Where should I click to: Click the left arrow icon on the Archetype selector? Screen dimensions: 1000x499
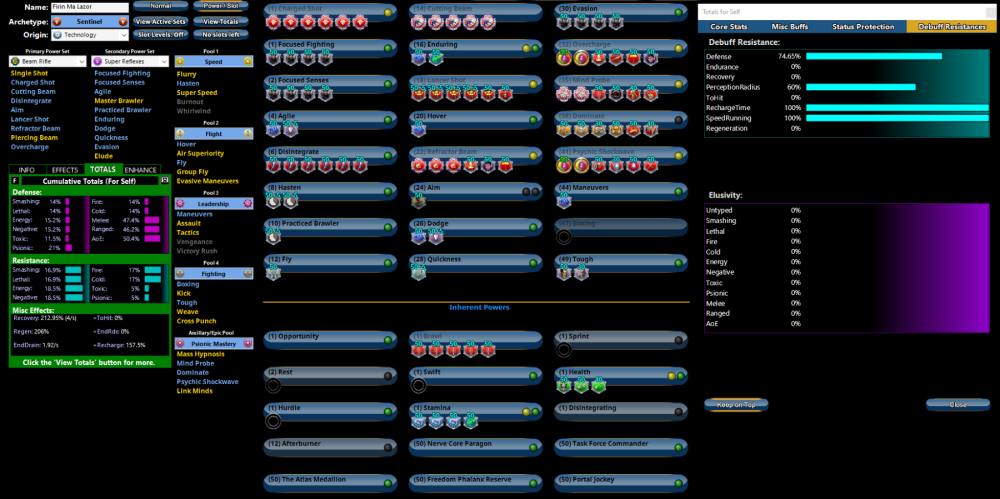(x=57, y=21)
